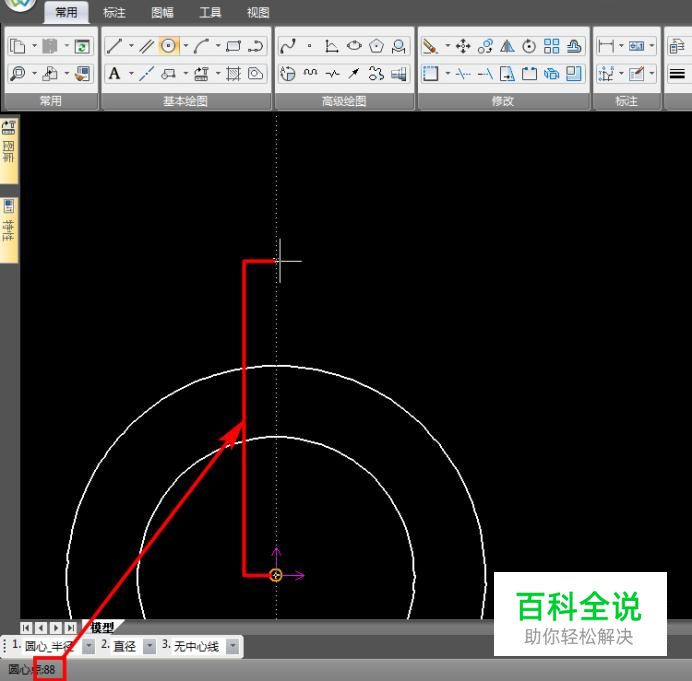Click the linear Dimension tool
This screenshot has height=681, width=692.
coord(606,46)
